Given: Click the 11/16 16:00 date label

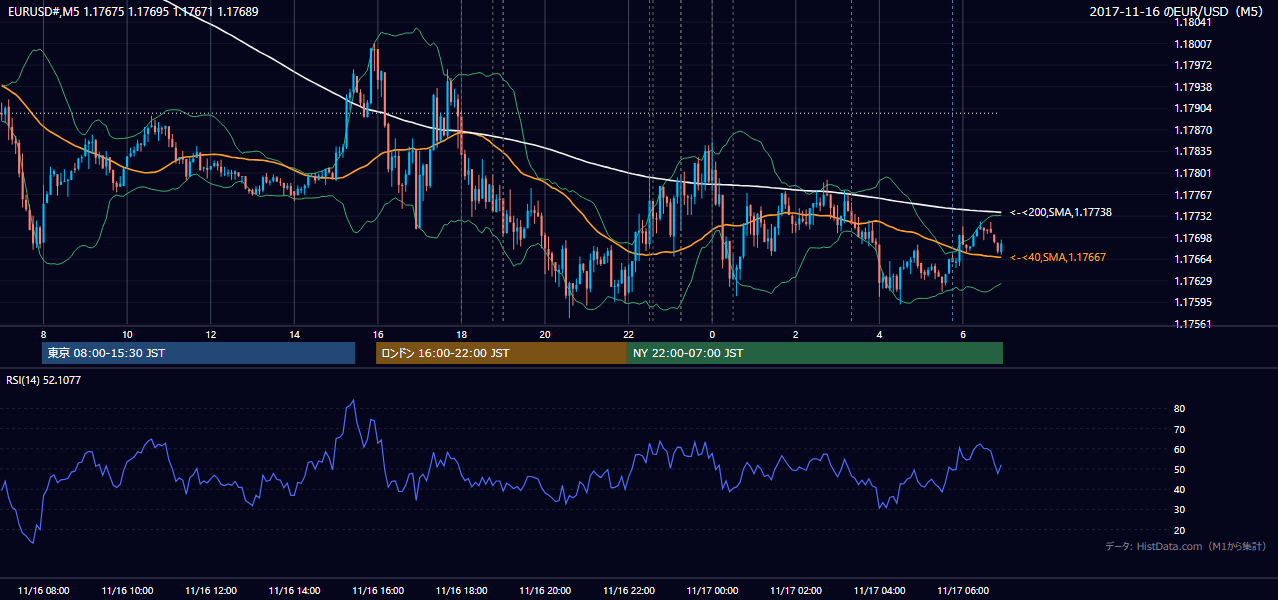Looking at the screenshot, I should [377, 590].
